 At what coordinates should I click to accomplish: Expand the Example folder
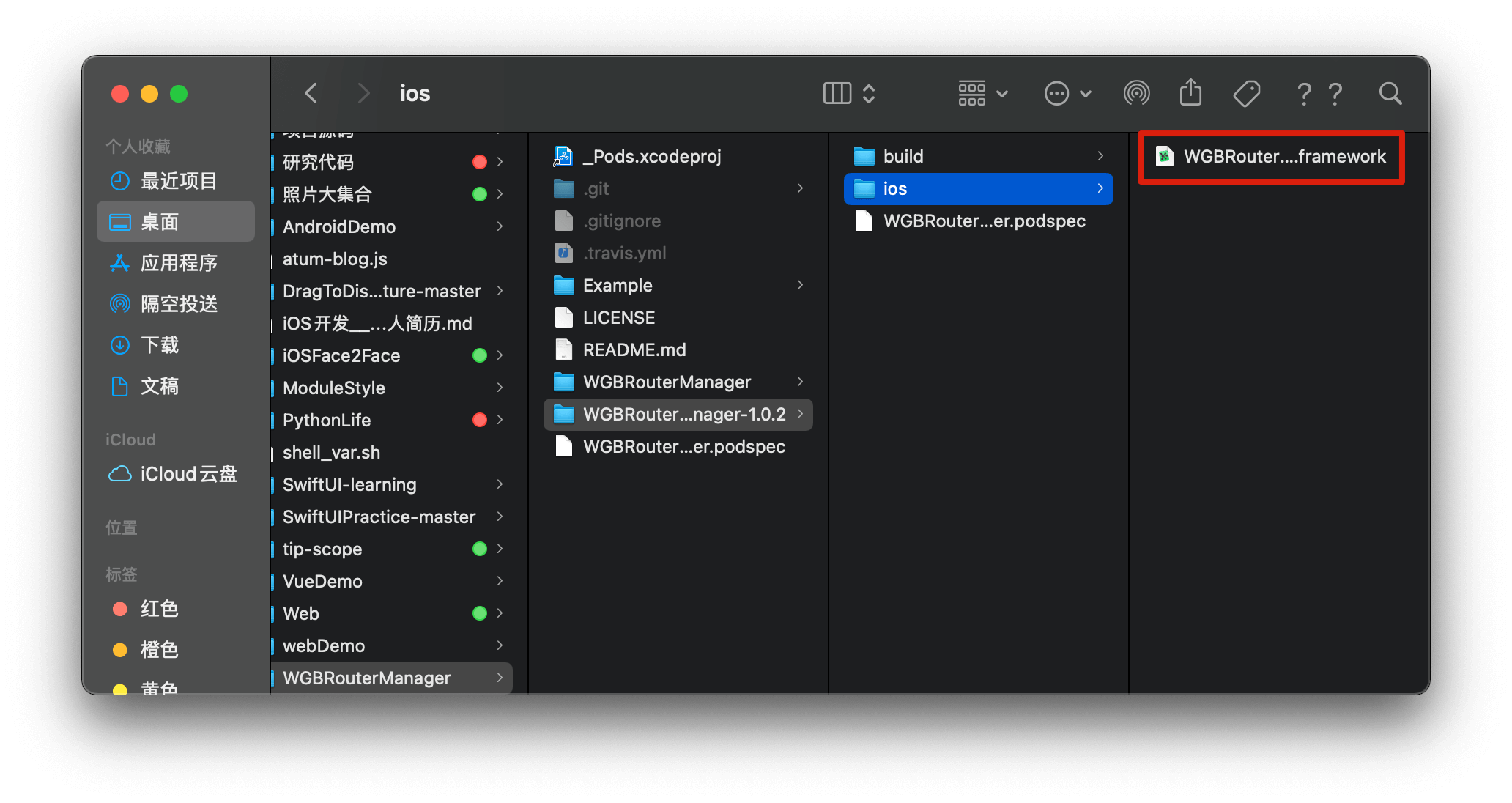click(618, 286)
